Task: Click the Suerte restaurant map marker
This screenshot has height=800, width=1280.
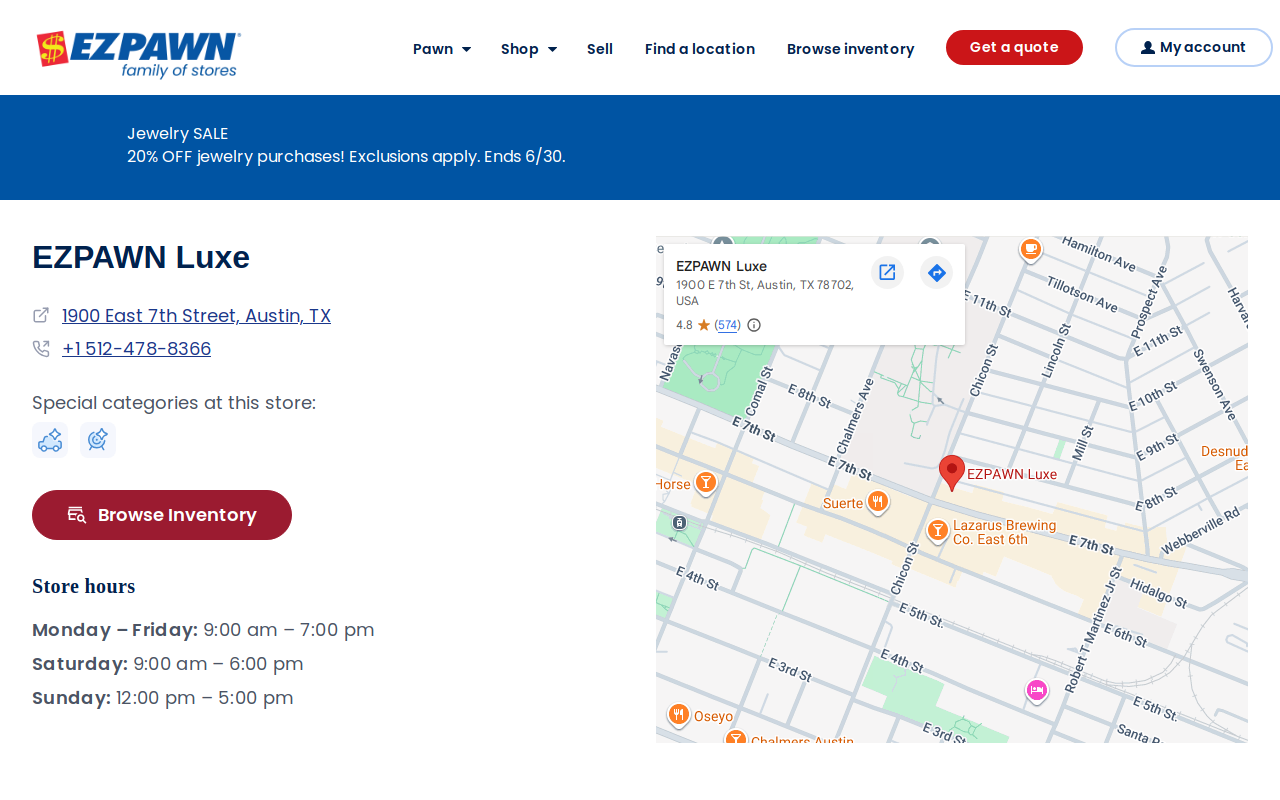Action: pyautogui.click(x=878, y=501)
